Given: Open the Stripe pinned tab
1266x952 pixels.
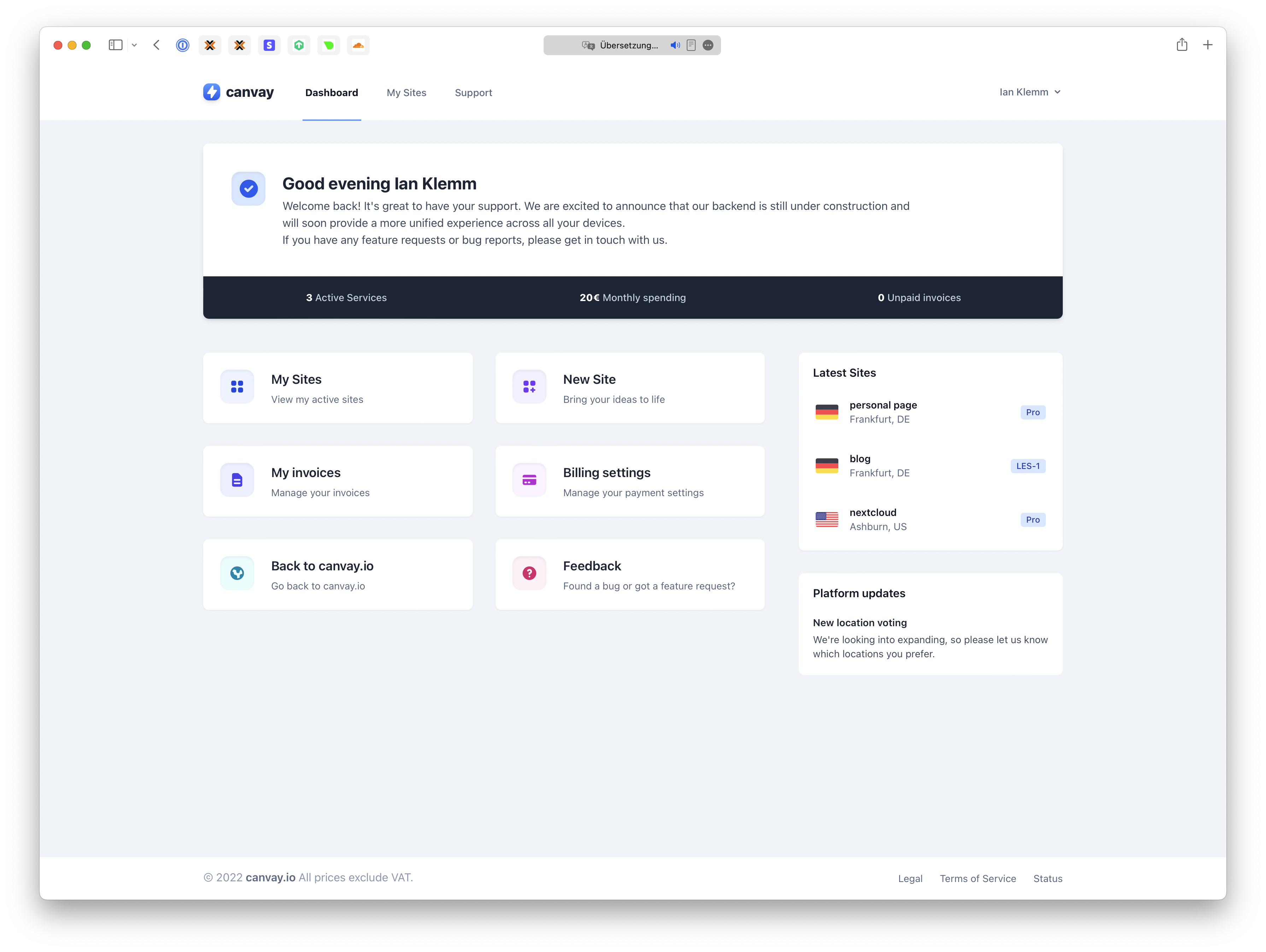Looking at the screenshot, I should (x=269, y=45).
